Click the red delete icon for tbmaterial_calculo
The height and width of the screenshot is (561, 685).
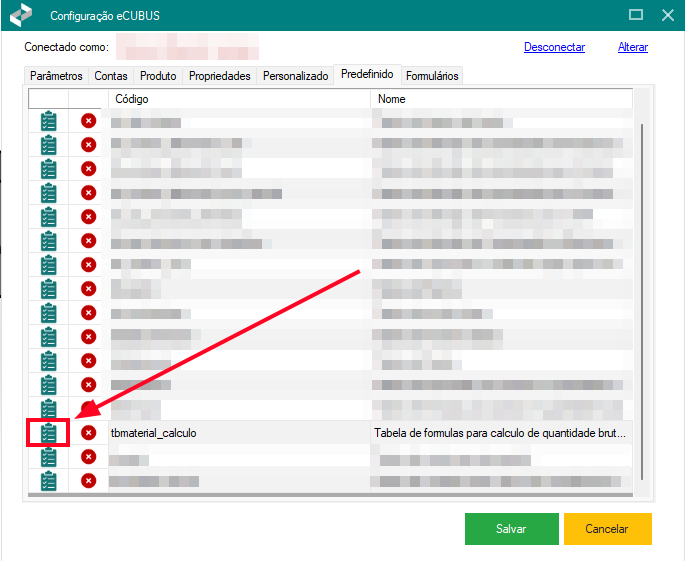(88, 433)
